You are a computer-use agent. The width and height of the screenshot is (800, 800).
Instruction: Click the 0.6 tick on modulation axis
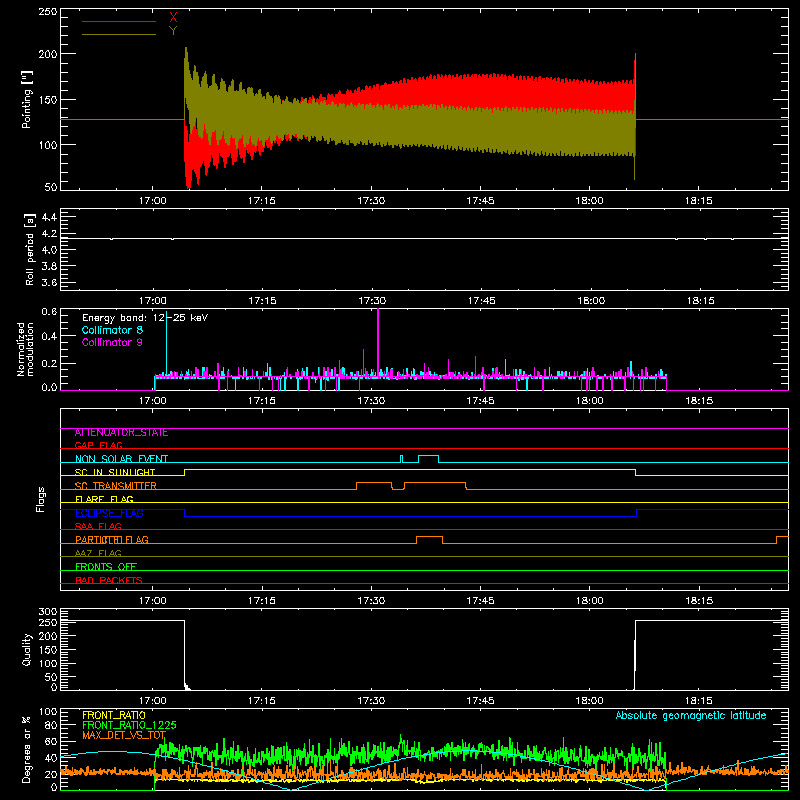point(49,312)
